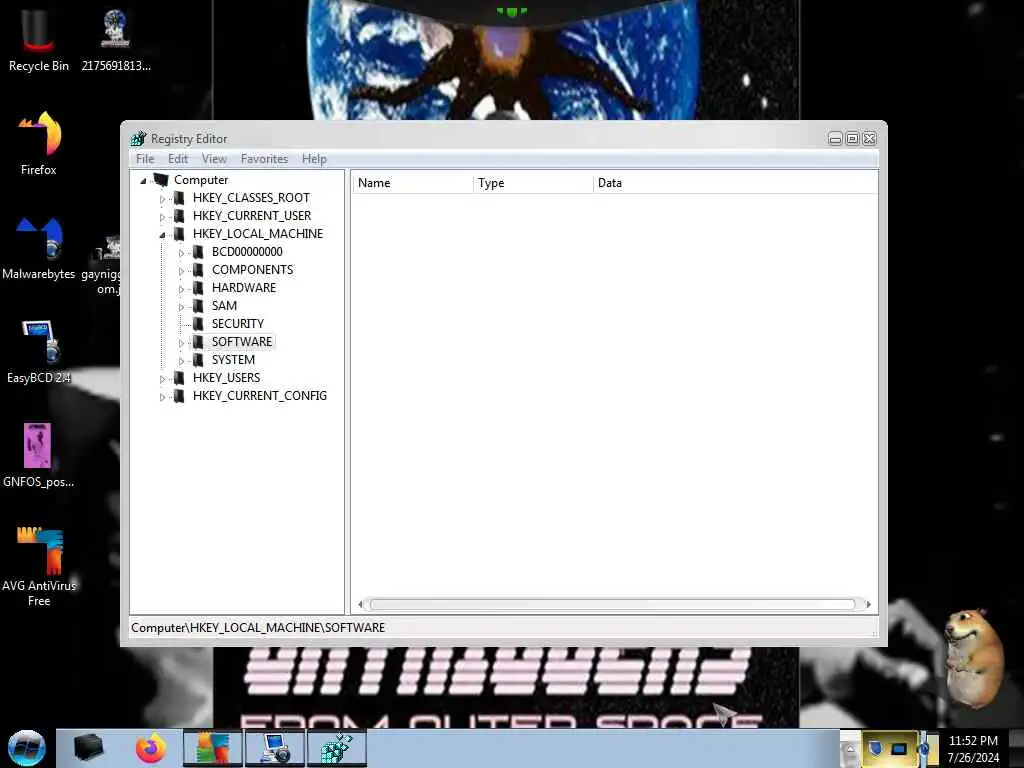This screenshot has width=1024, height=768.
Task: Expand HKEY_USERS arrow
Action: [x=163, y=379]
